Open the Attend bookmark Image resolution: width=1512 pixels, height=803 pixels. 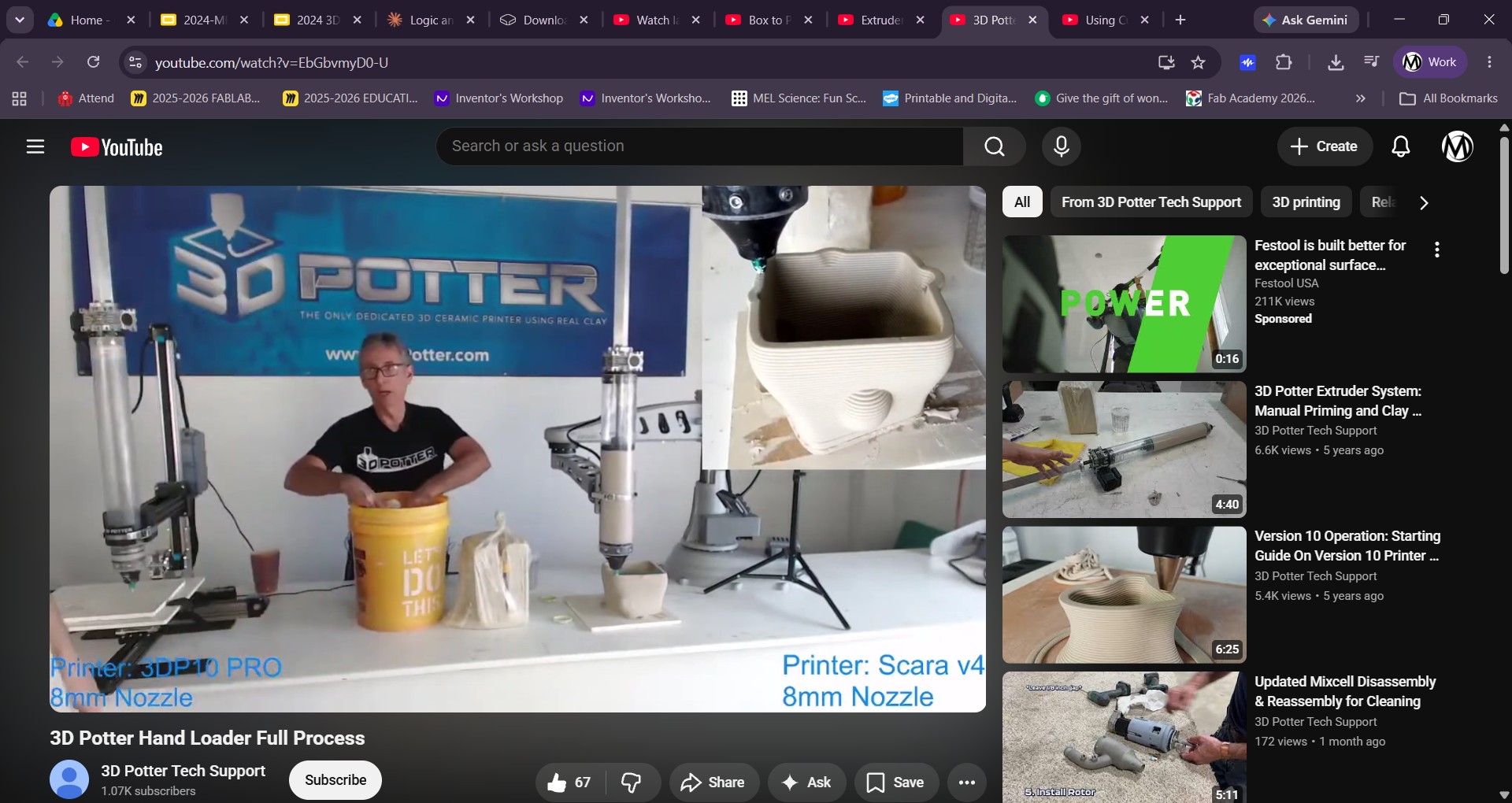coord(87,98)
